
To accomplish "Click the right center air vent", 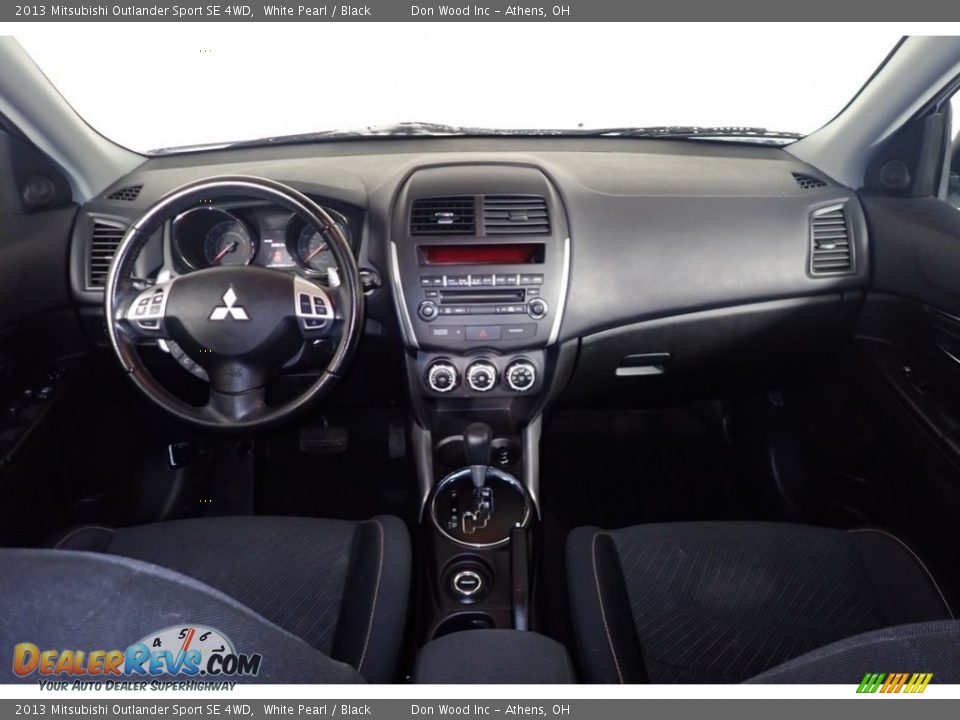I will point(516,215).
